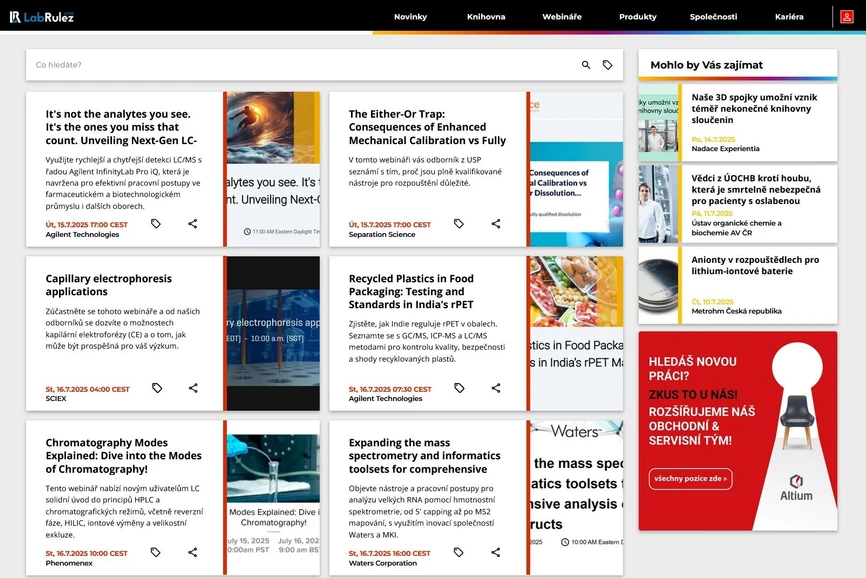866x578 pixels.
Task: Click 'Separation Science' organizer name
Action: (382, 235)
